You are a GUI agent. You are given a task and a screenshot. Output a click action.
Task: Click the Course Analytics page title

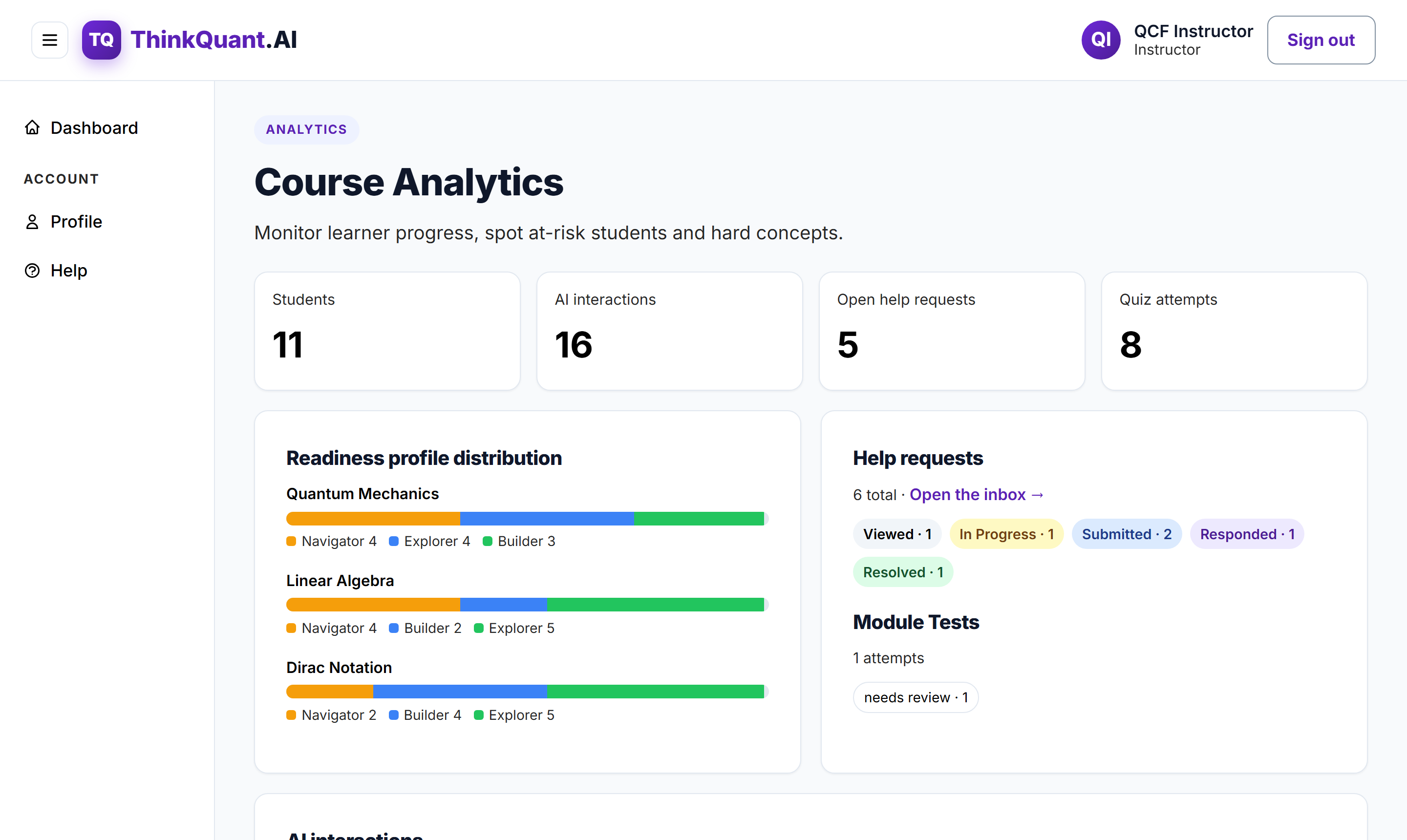tap(409, 182)
